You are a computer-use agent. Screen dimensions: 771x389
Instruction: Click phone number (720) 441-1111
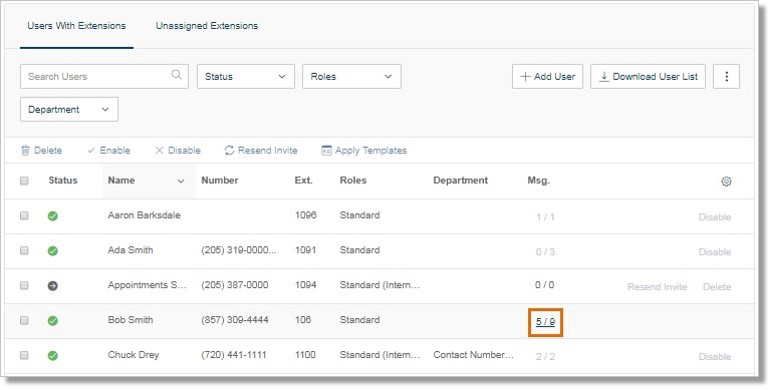point(234,355)
